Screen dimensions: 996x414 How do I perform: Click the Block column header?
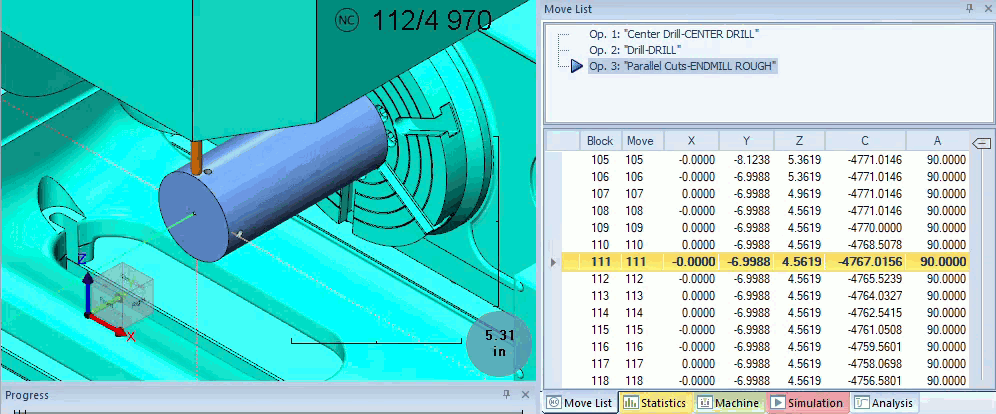tap(599, 141)
